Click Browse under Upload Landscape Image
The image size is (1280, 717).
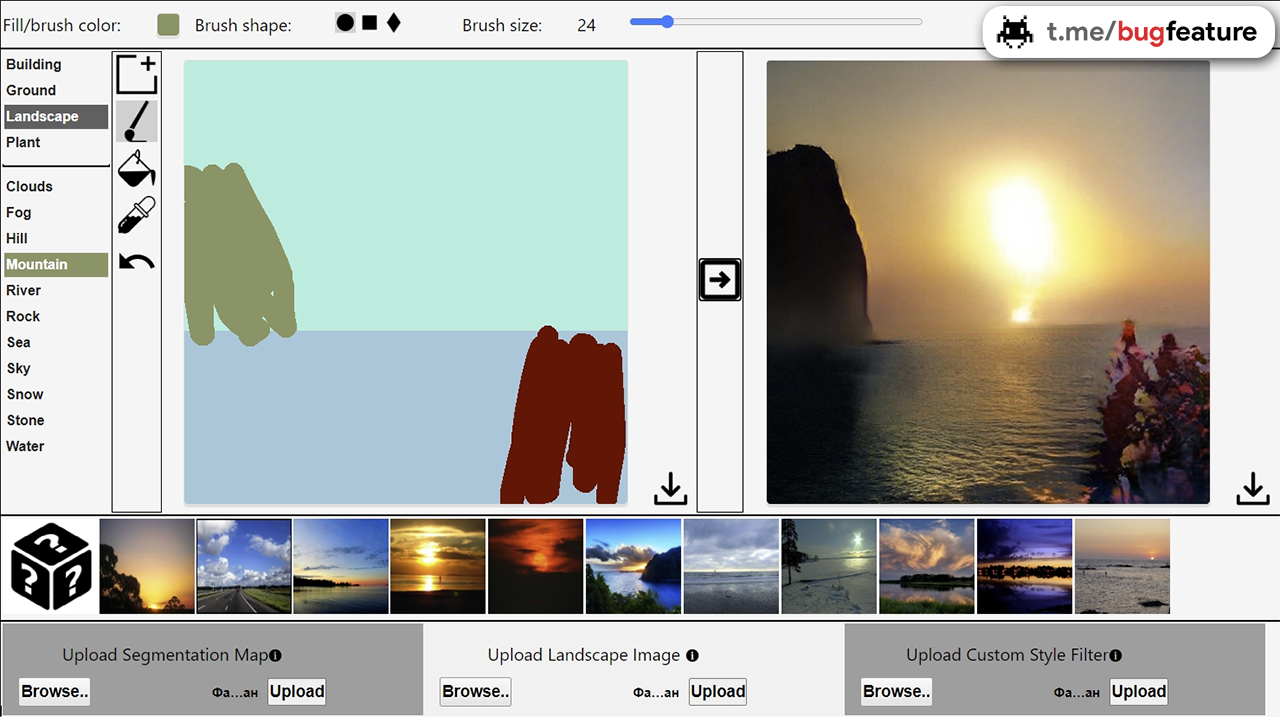click(x=476, y=691)
